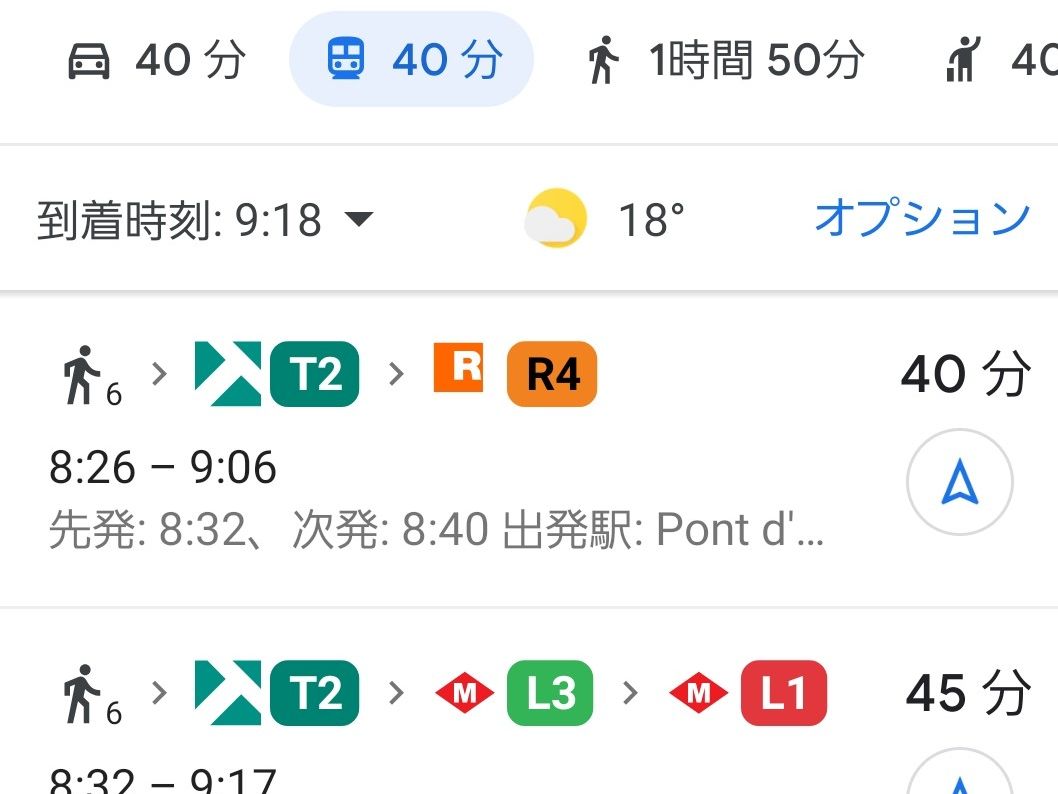Image resolution: width=1058 pixels, height=794 pixels.
Task: Open the オプション route options link
Action: pos(921,218)
